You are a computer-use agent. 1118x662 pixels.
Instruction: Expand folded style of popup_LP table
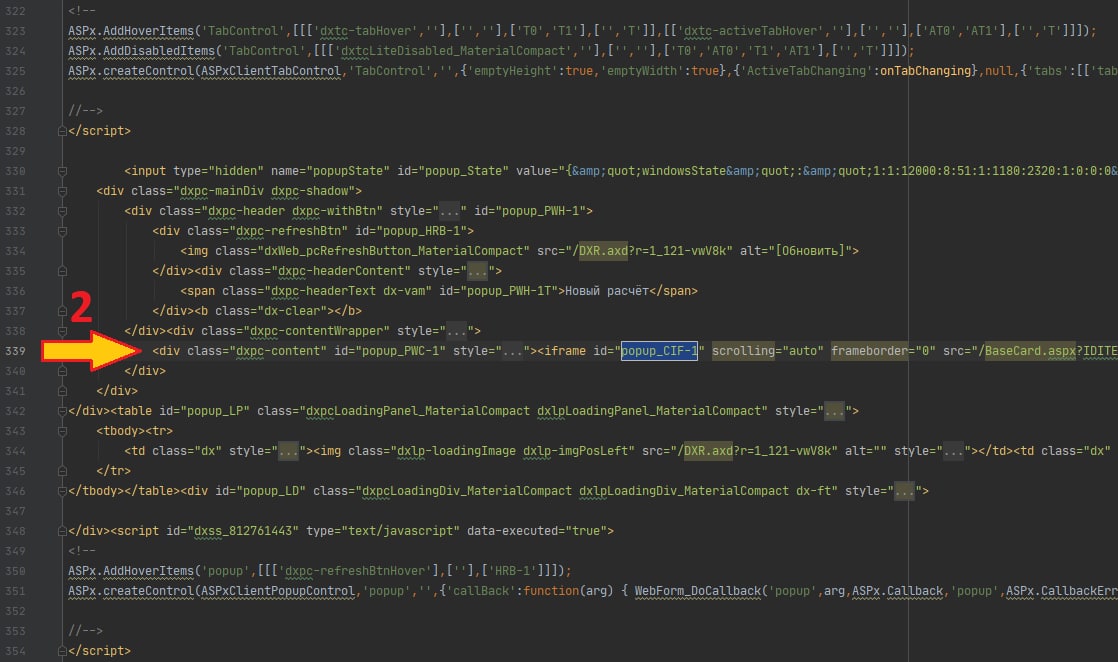(x=834, y=411)
